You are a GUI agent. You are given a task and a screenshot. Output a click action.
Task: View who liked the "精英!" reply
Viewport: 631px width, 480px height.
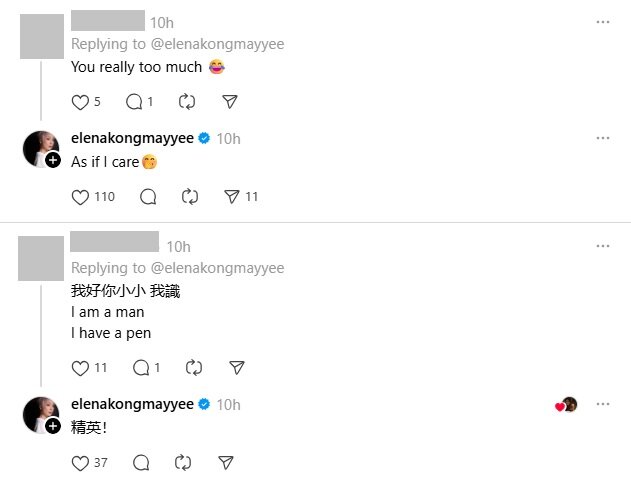pos(566,405)
